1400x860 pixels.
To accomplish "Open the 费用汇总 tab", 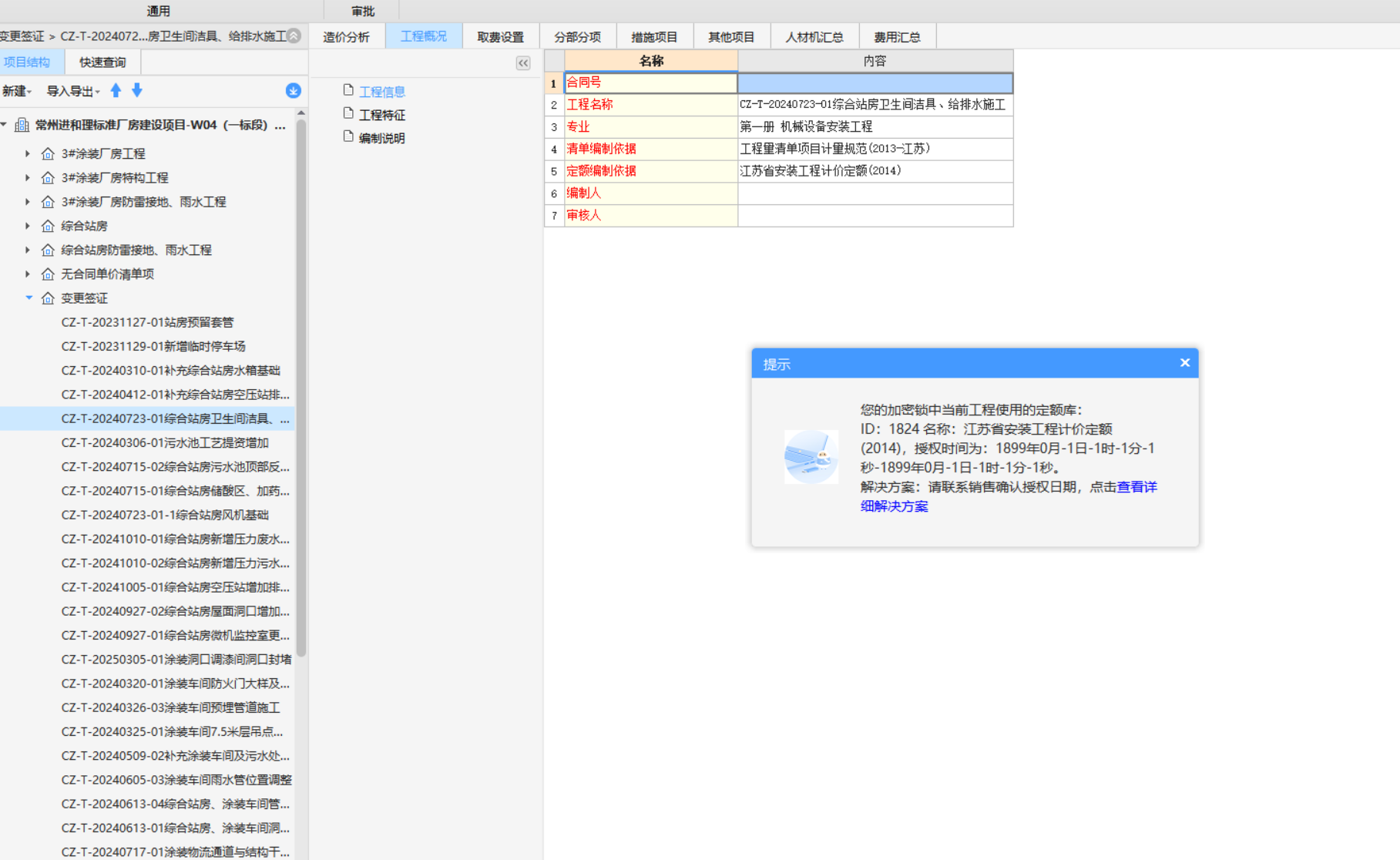I will pyautogui.click(x=898, y=37).
